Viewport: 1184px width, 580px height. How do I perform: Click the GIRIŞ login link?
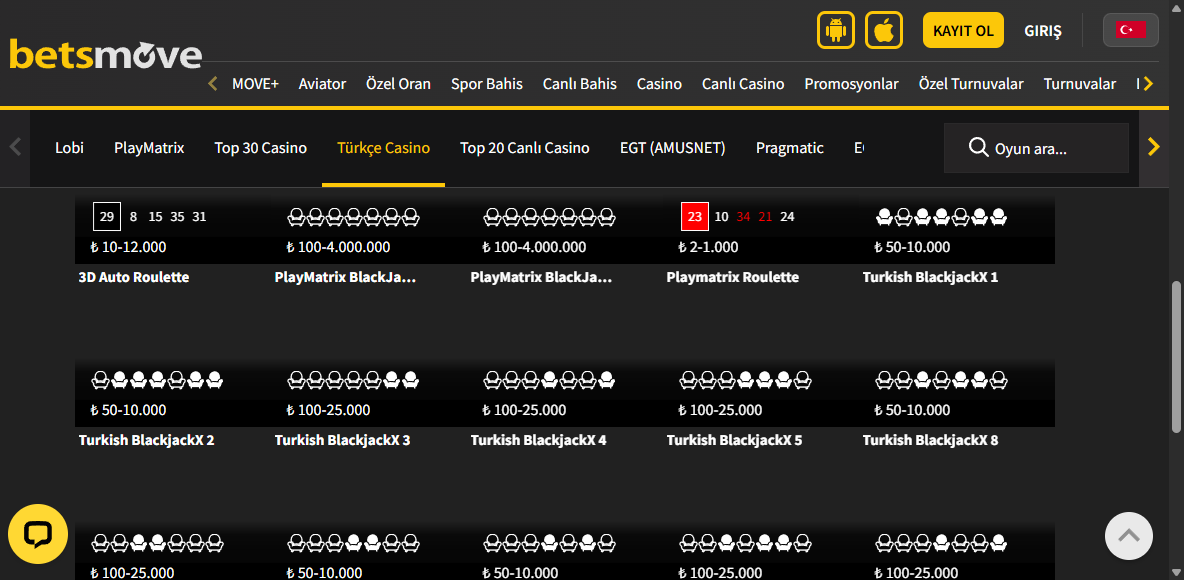click(1042, 30)
